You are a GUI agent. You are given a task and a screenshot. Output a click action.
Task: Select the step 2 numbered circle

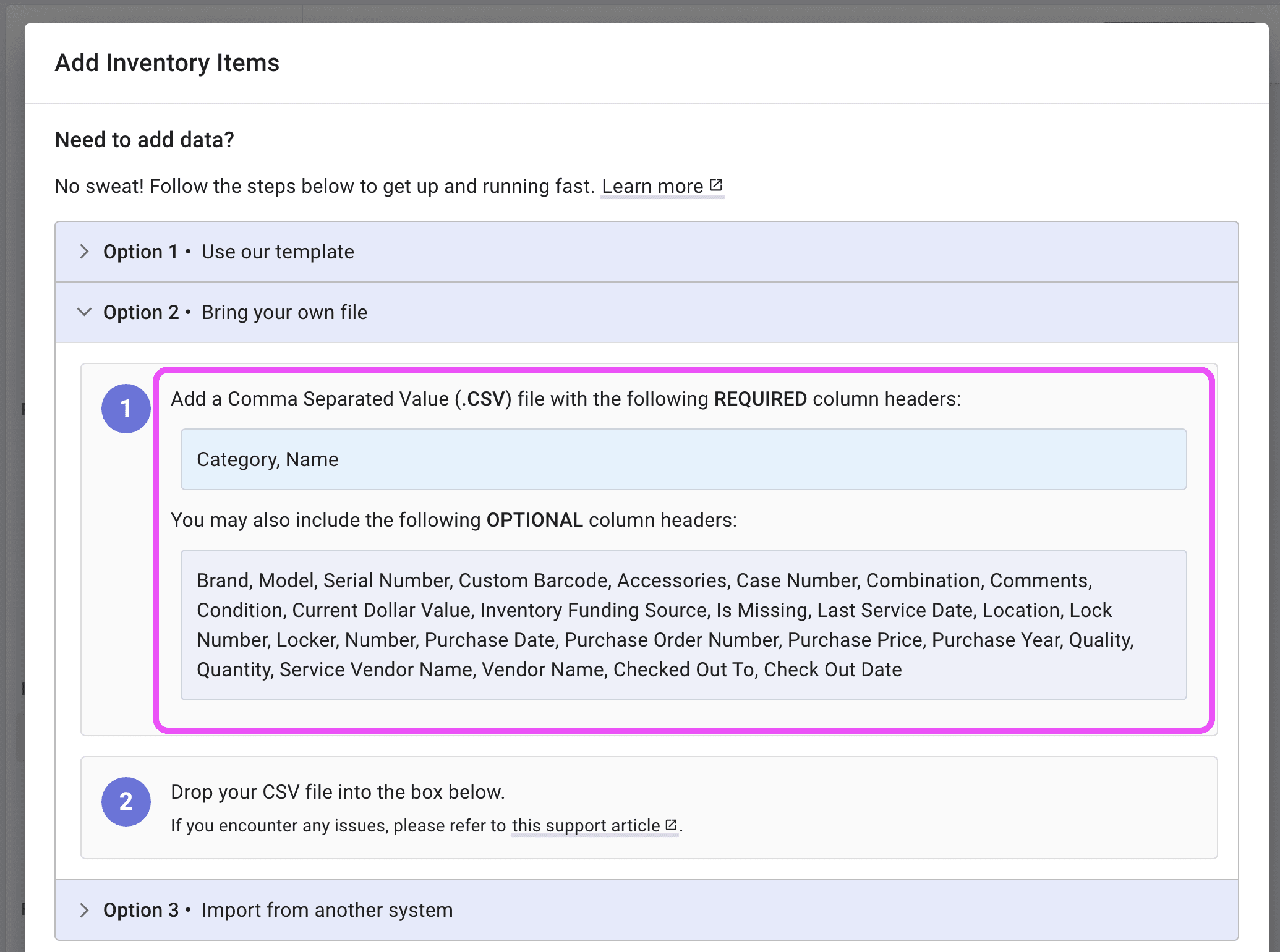(x=126, y=801)
